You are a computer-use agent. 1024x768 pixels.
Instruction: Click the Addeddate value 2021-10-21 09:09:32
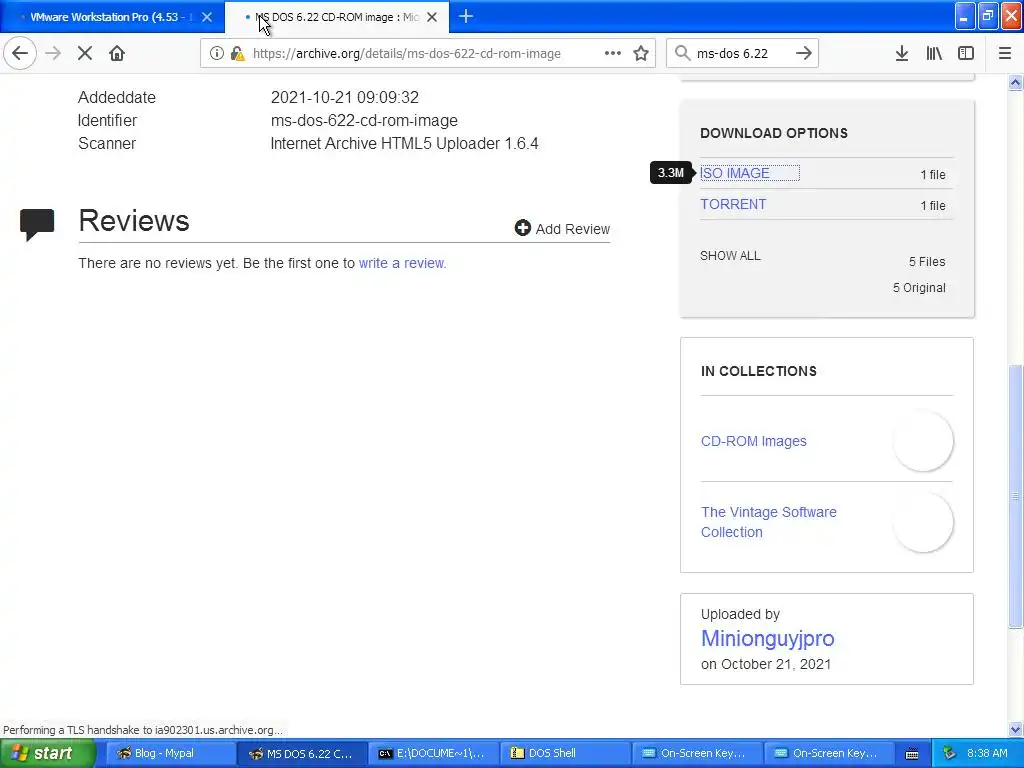coord(344,97)
